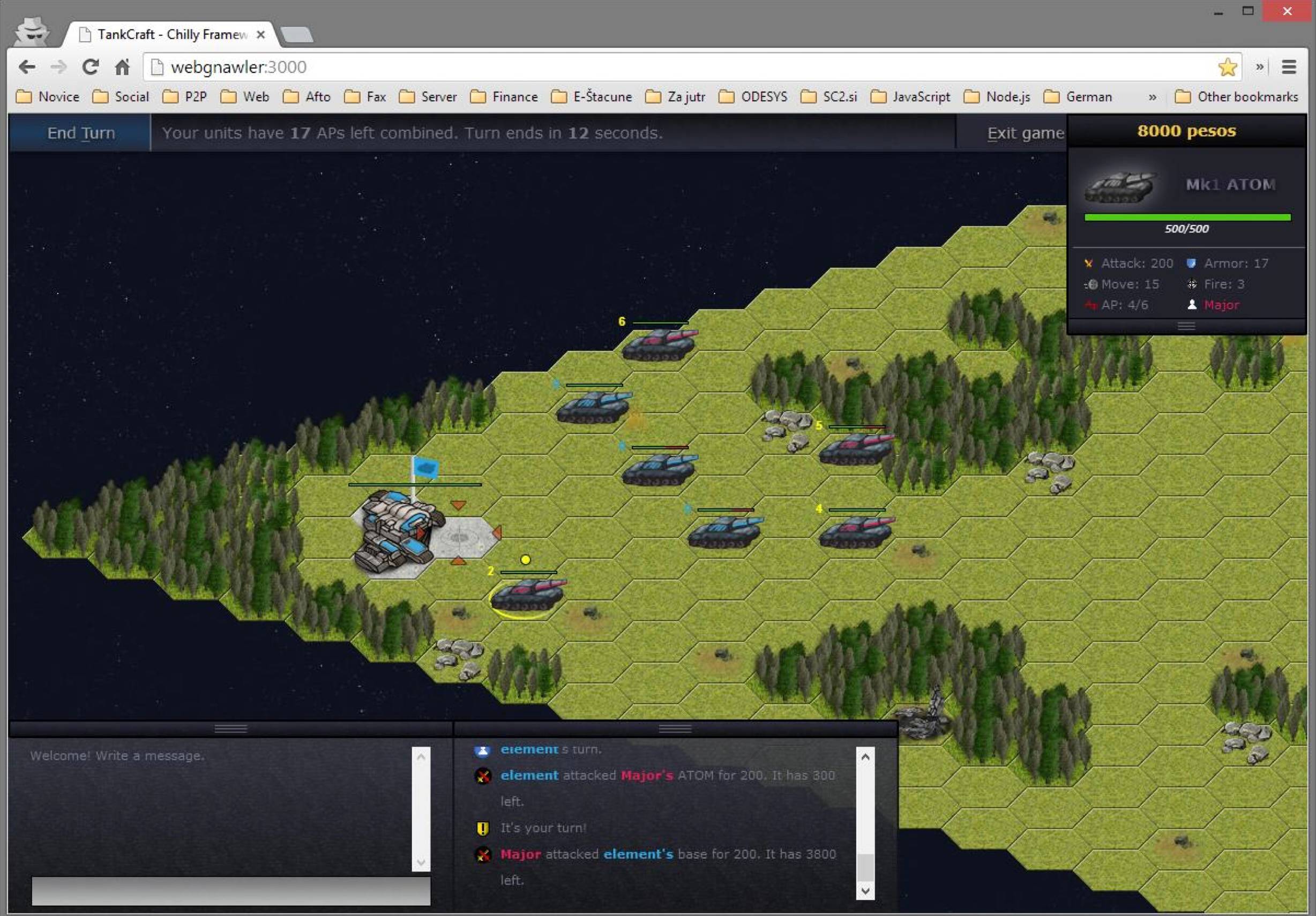The image size is (1316, 916).
Task: Open the Other bookmarks folder
Action: click(x=1236, y=97)
